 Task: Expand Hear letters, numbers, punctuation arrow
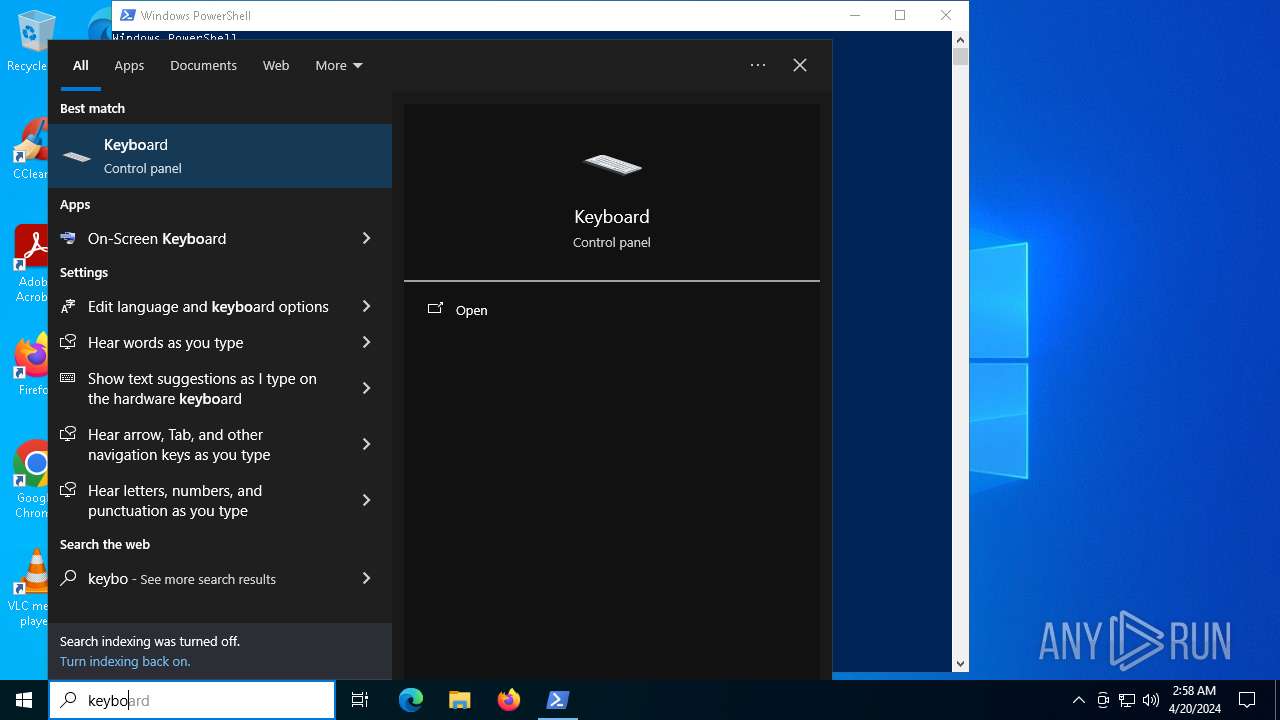pos(366,500)
